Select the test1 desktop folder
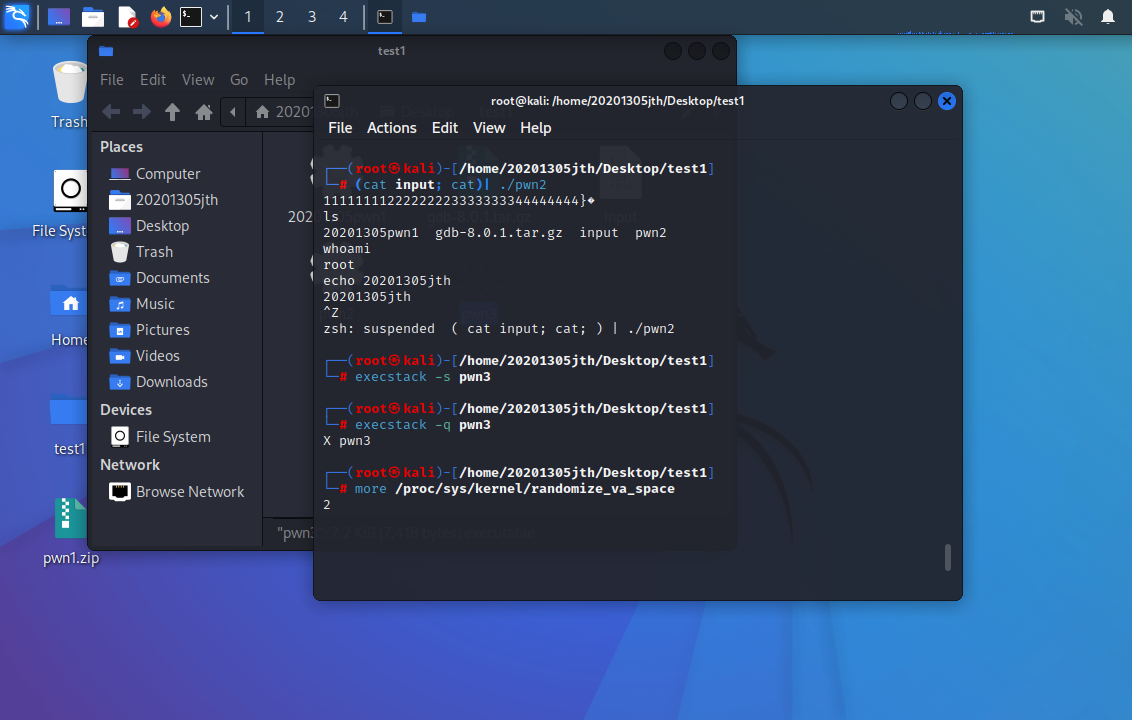 pos(69,425)
